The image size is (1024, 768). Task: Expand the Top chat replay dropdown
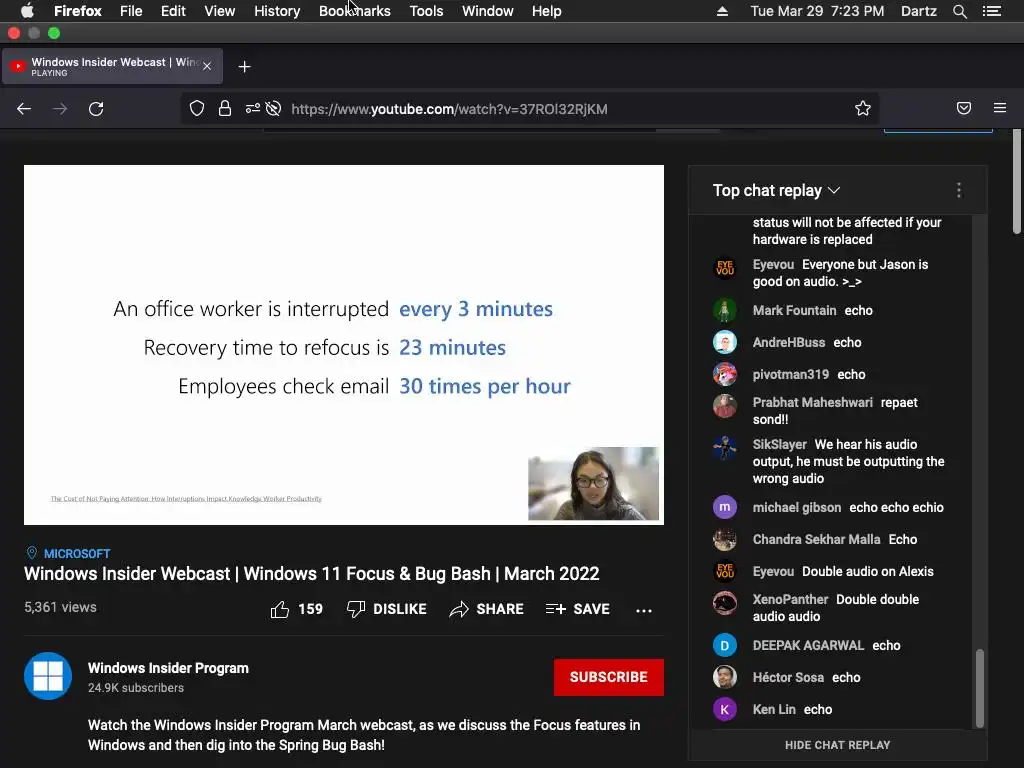click(x=776, y=191)
